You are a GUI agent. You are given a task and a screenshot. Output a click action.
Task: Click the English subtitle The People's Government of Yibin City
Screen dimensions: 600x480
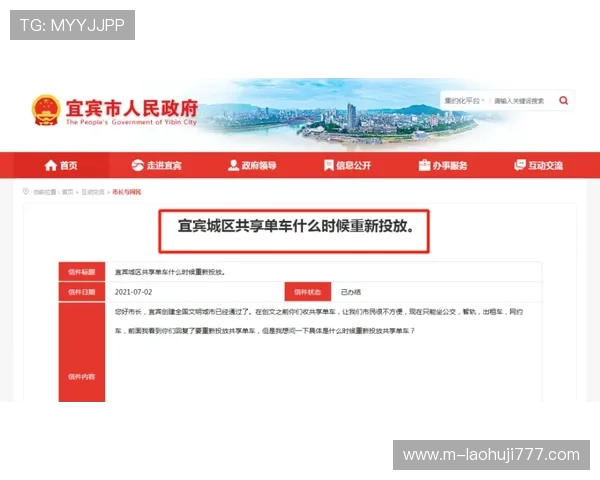tap(131, 122)
